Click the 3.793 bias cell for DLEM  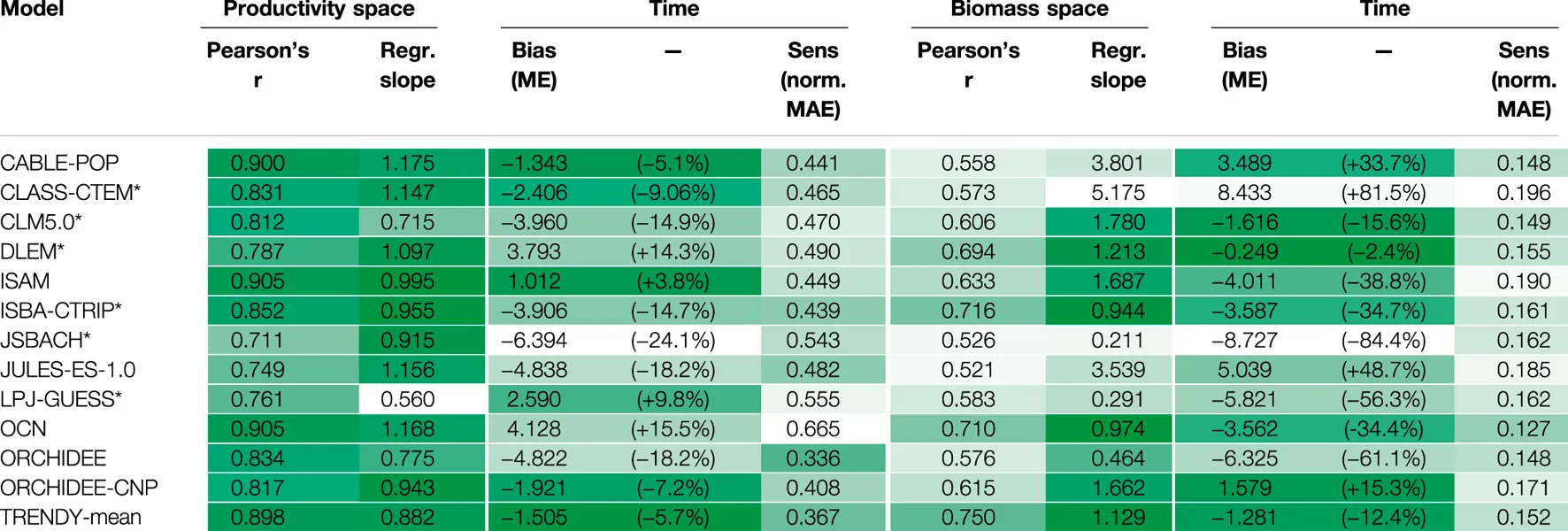point(534,252)
